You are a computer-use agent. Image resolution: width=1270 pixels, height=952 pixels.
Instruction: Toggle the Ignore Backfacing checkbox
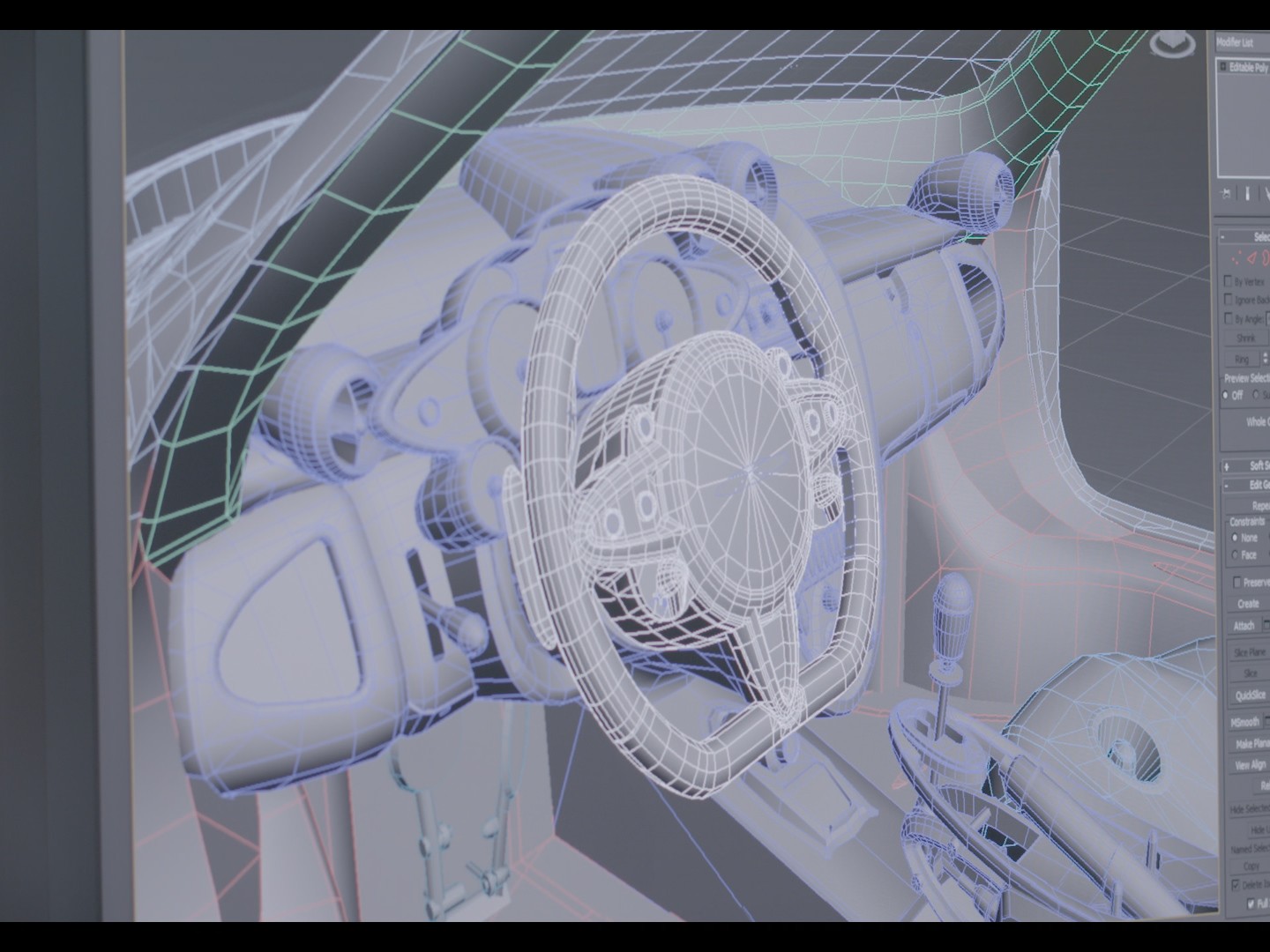[x=1228, y=301]
